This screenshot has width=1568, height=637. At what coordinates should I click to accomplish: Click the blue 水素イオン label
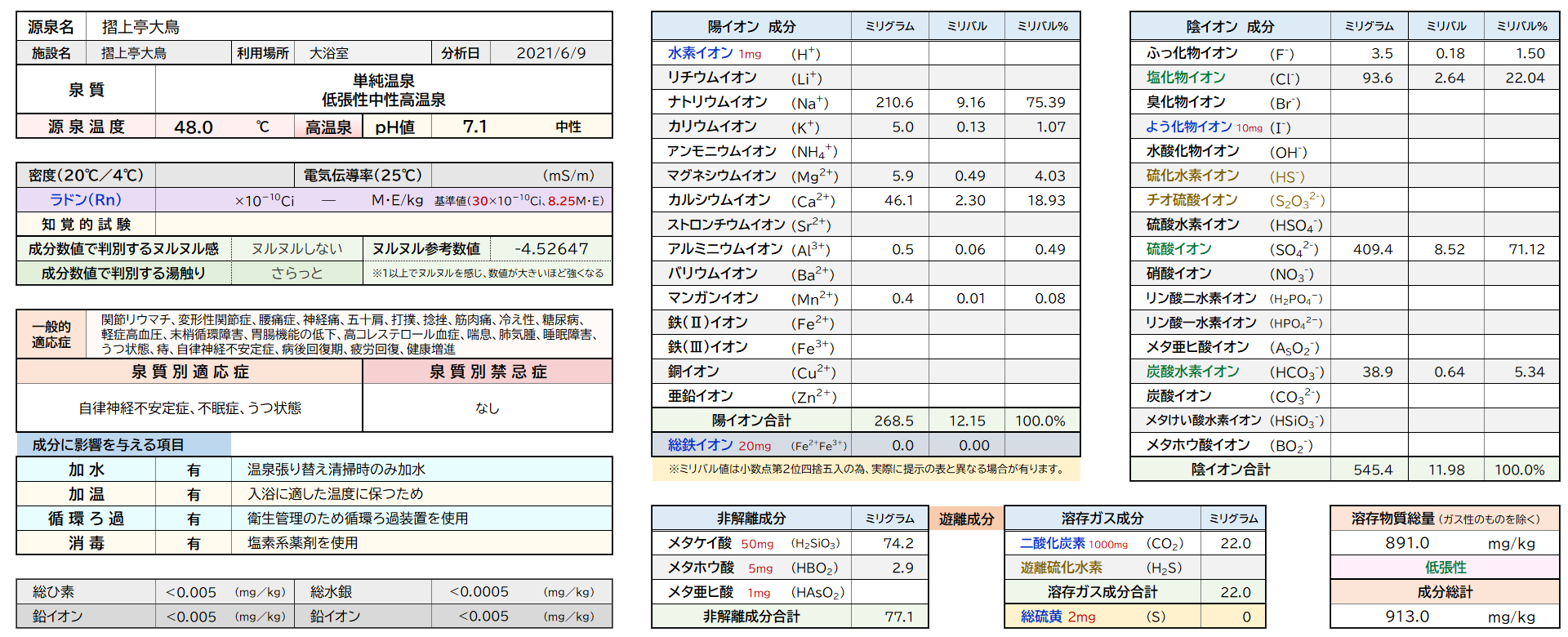700,53
